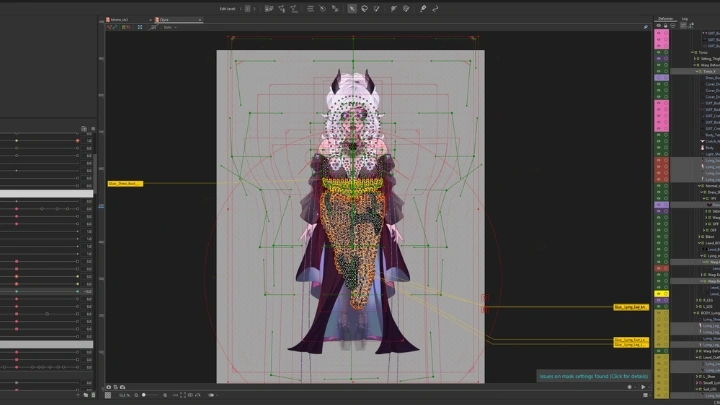This screenshot has height=405, width=720.
Task: Switch to the Log tab
Action: (x=685, y=19)
